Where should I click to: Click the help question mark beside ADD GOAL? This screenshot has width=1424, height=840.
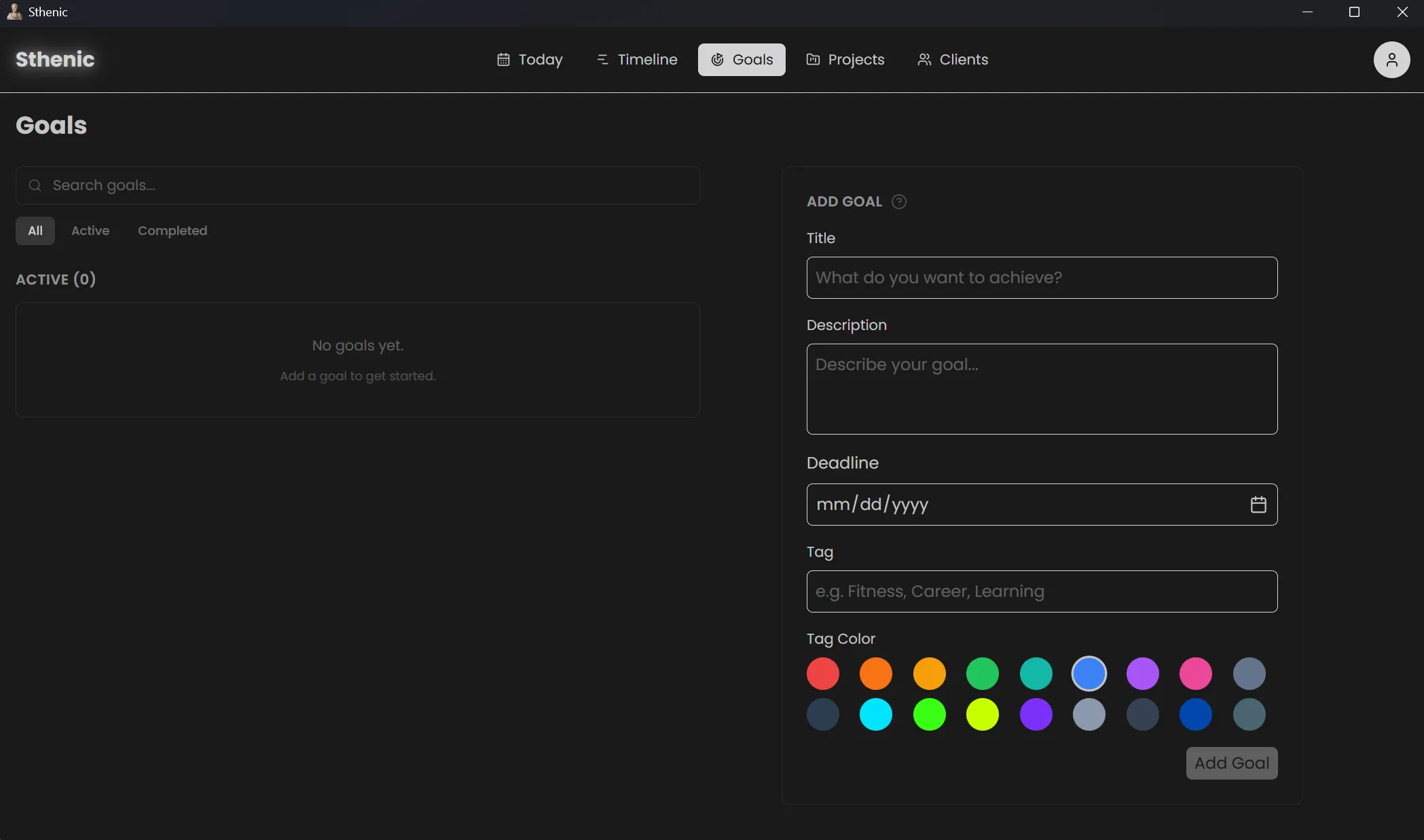pyautogui.click(x=898, y=202)
